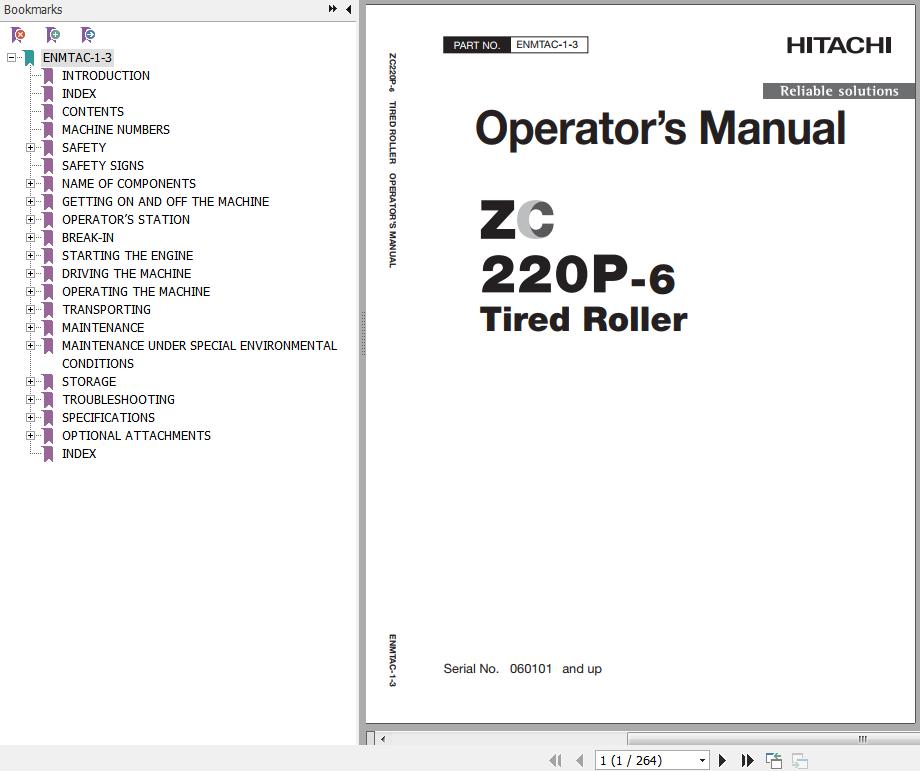The image size is (920, 771).
Task: Expand the SPECIFICATIONS bookmark
Action: [31, 418]
